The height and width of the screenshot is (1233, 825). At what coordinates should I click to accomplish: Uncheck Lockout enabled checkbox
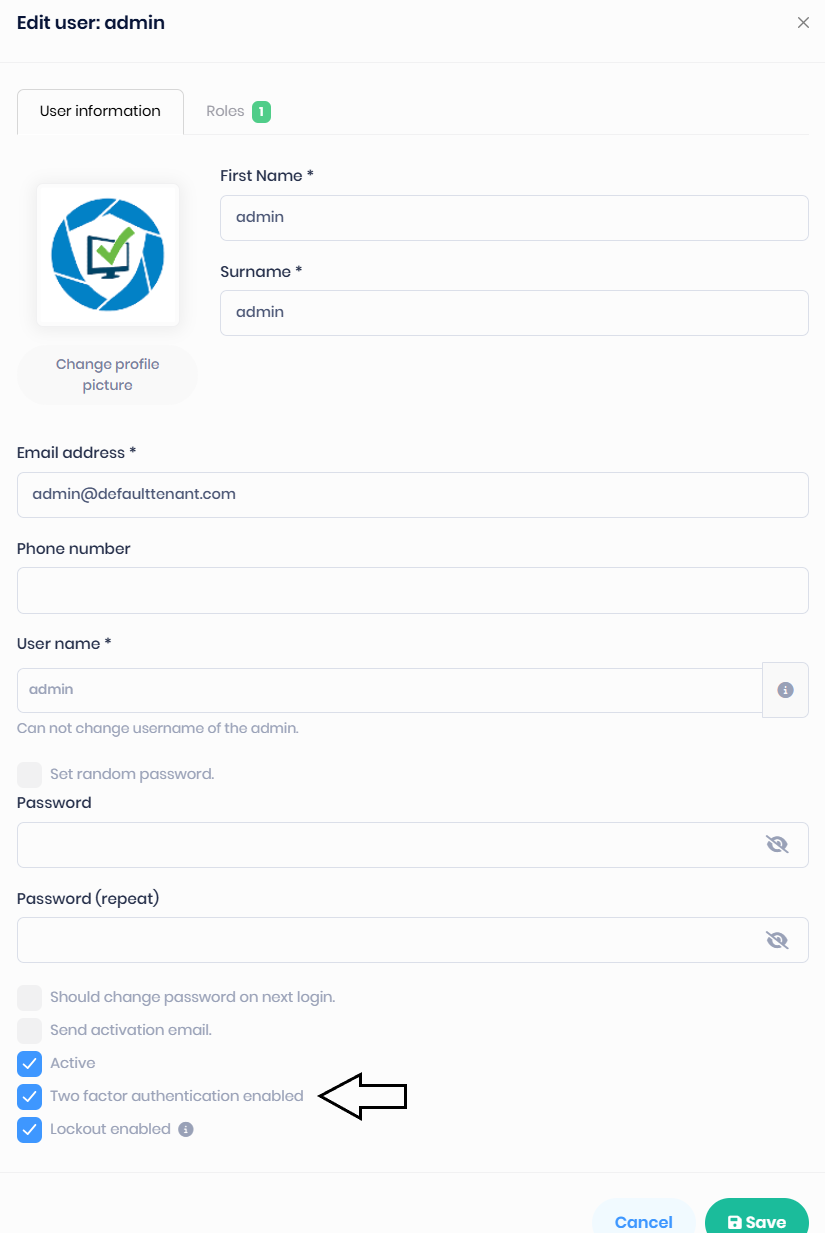pyautogui.click(x=30, y=1129)
